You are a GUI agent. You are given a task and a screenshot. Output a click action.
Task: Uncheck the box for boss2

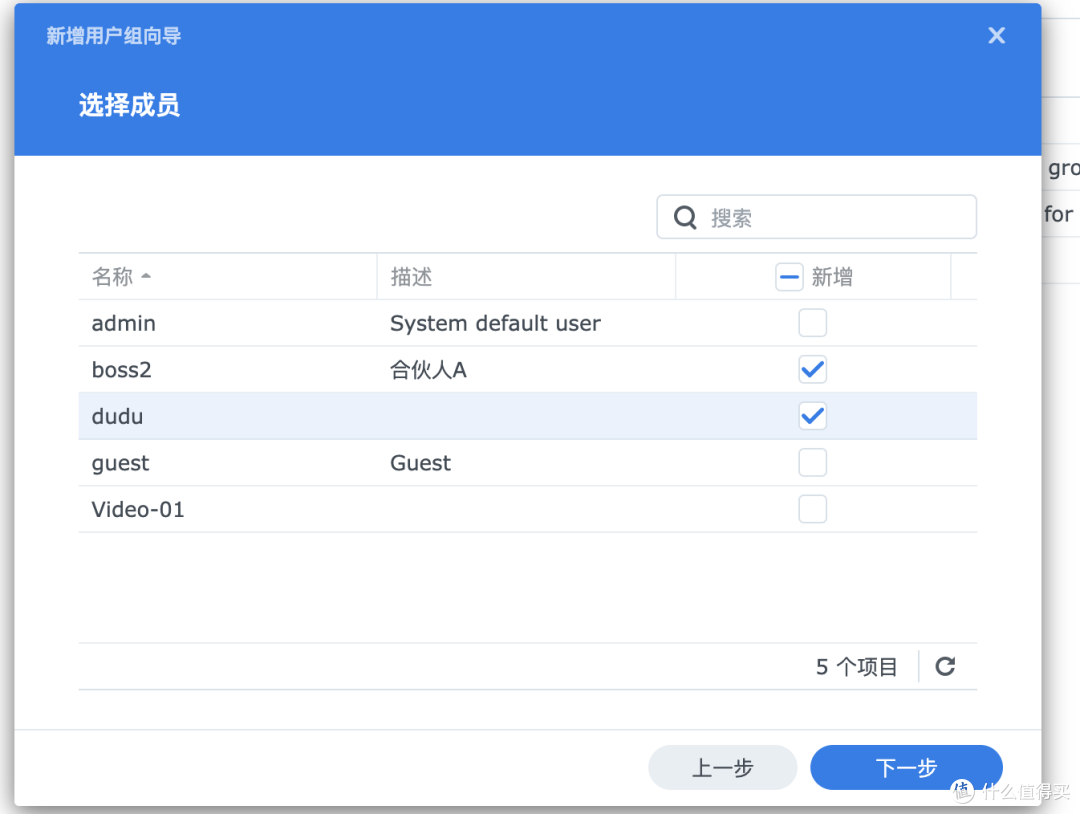813,370
